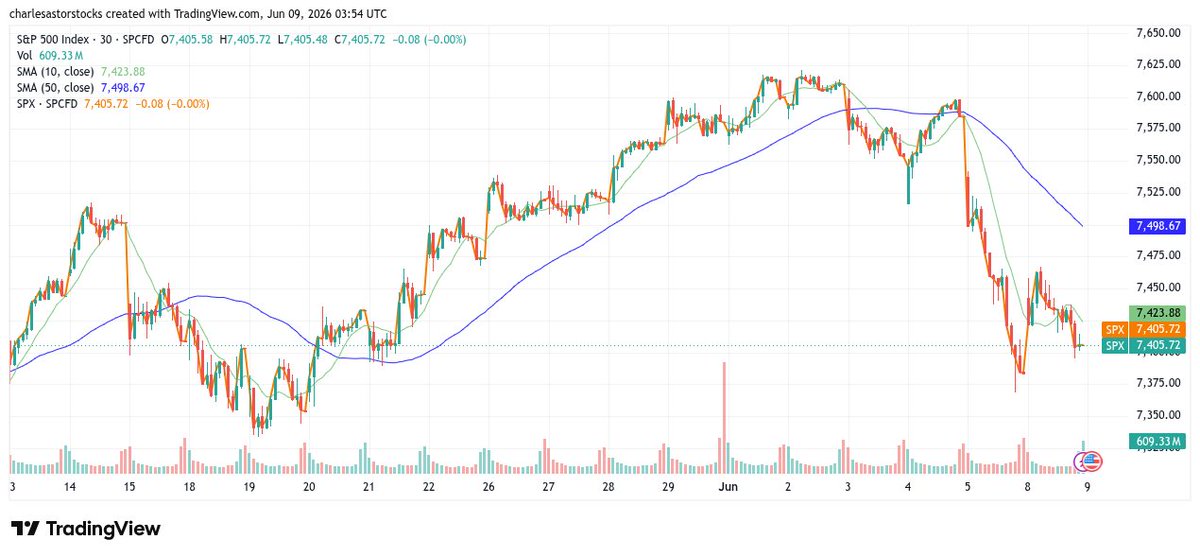Click date label 19 on time axis
This screenshot has width=1200, height=557.
249,486
